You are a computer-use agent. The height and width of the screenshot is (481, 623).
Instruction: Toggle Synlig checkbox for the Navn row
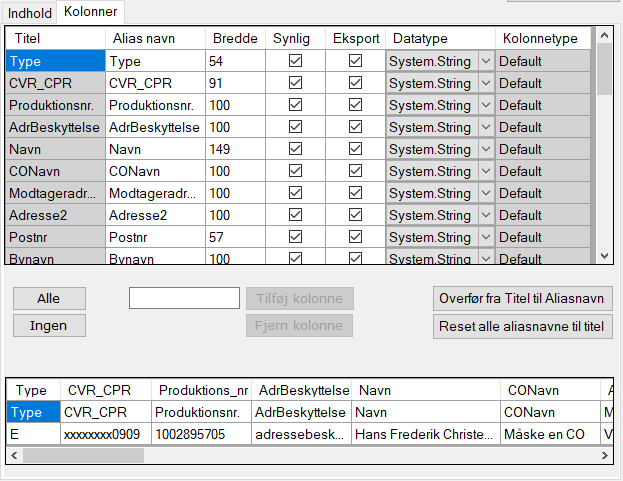click(x=295, y=149)
